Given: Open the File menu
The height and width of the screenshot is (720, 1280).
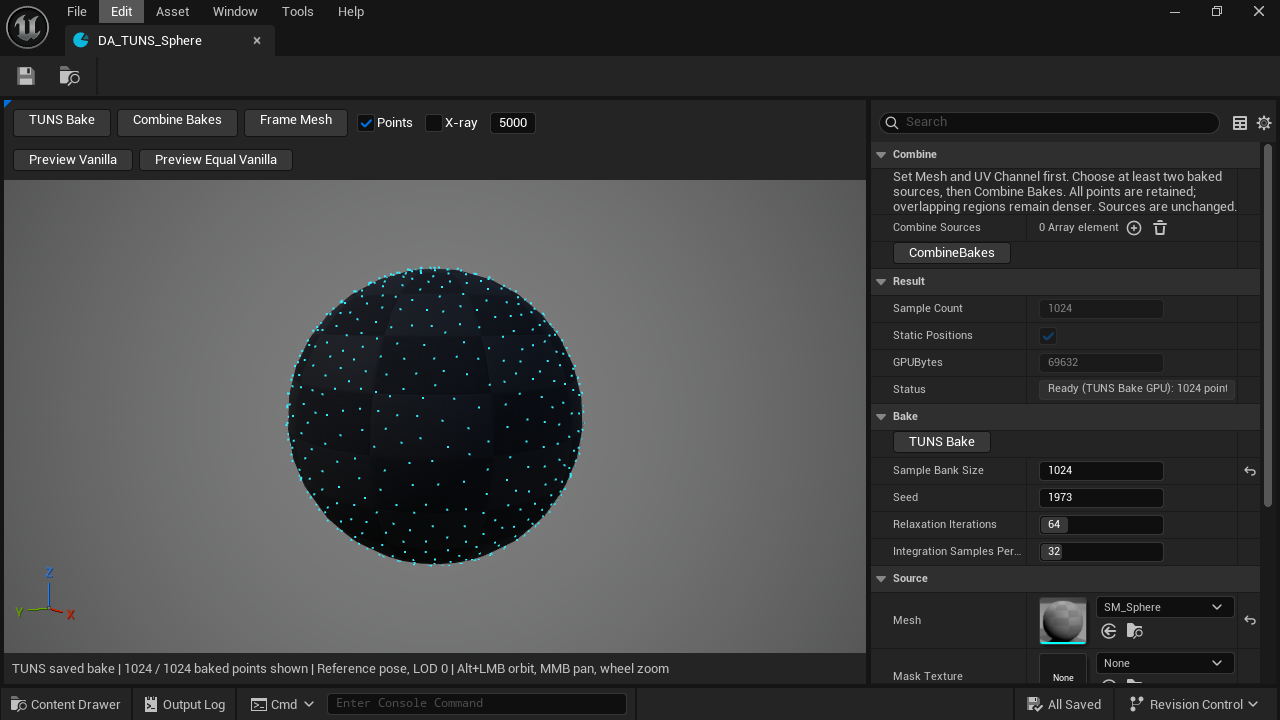Looking at the screenshot, I should point(77,12).
